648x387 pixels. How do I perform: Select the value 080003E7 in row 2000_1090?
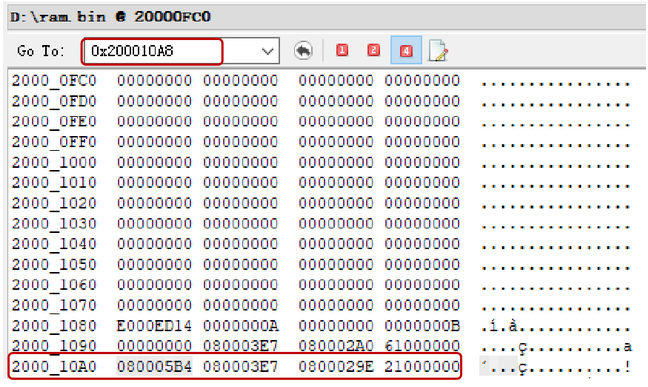241,346
